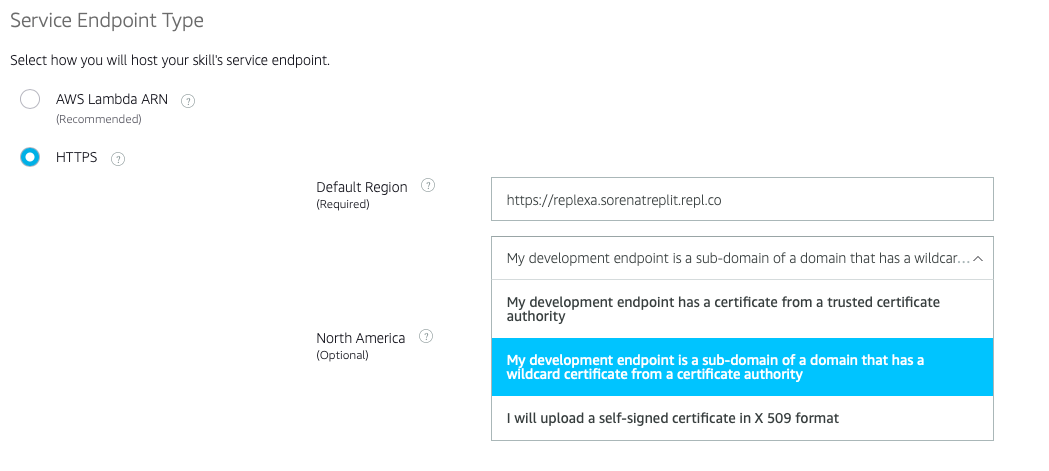Click the HTTPS option label
The image size is (1049, 471).
pos(76,157)
